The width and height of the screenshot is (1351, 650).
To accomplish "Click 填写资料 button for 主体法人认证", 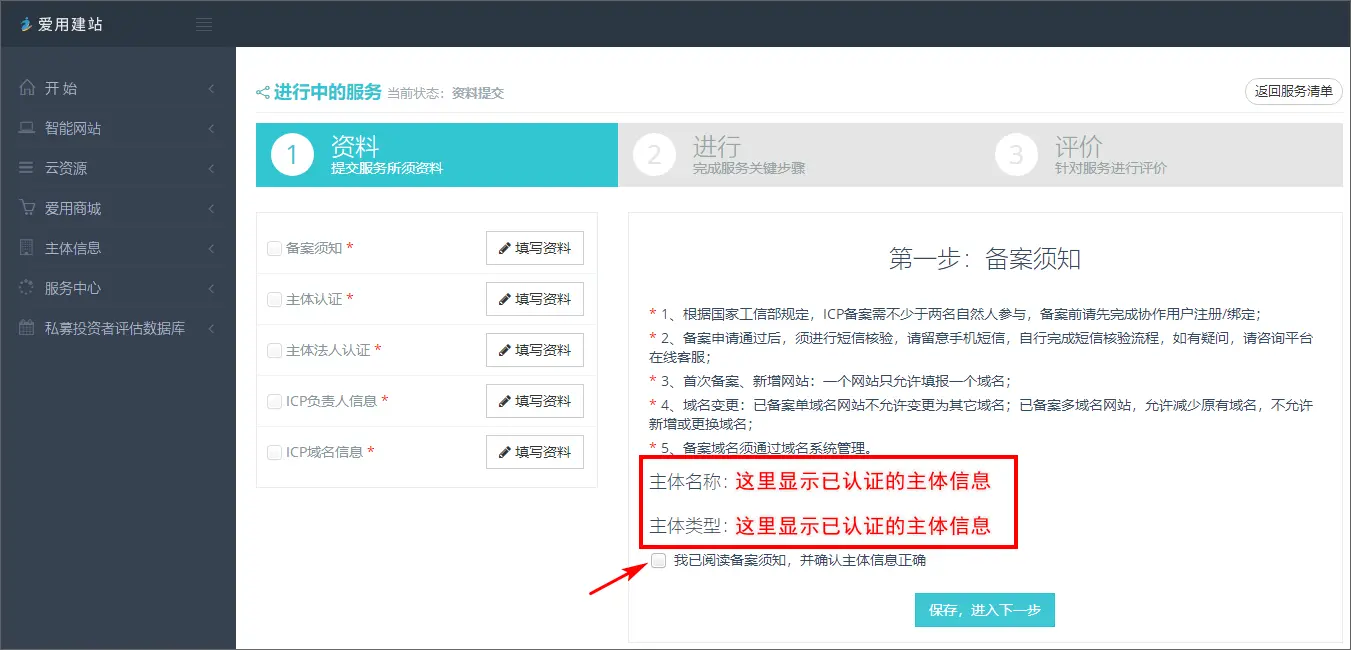I will (x=535, y=350).
